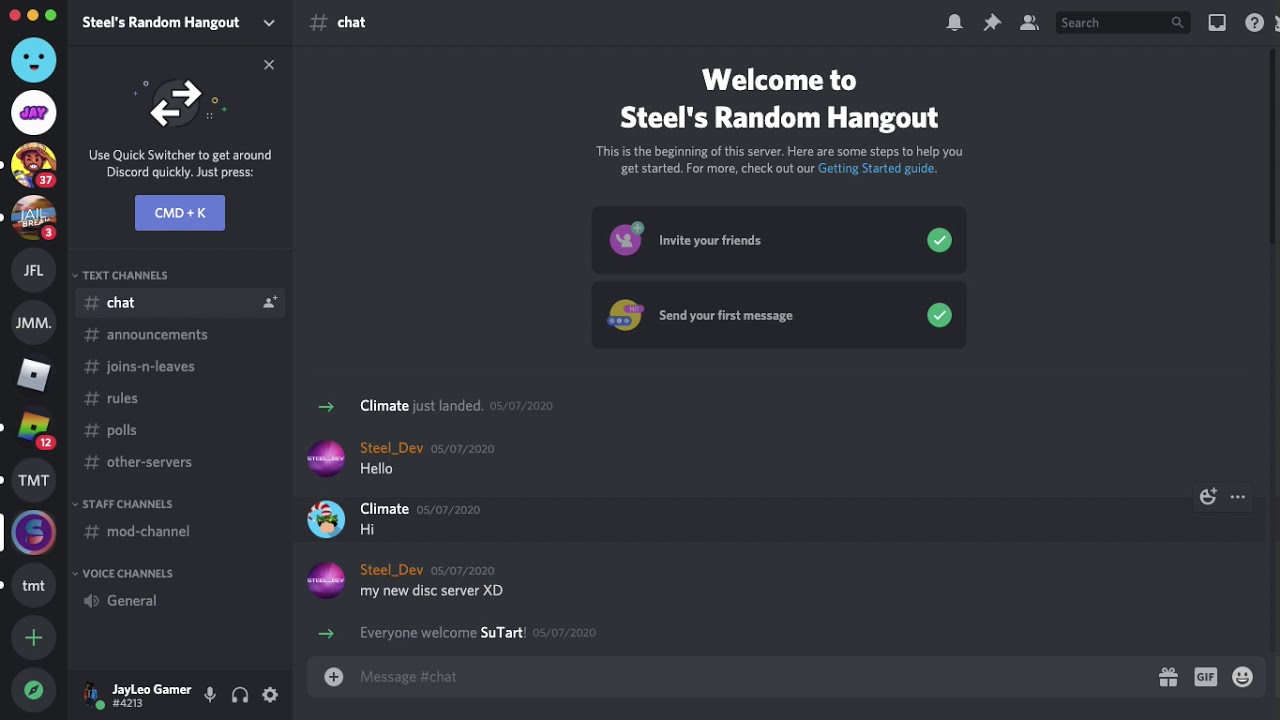Image resolution: width=1280 pixels, height=720 pixels.
Task: Deafen with headphones icon
Action: pos(240,695)
